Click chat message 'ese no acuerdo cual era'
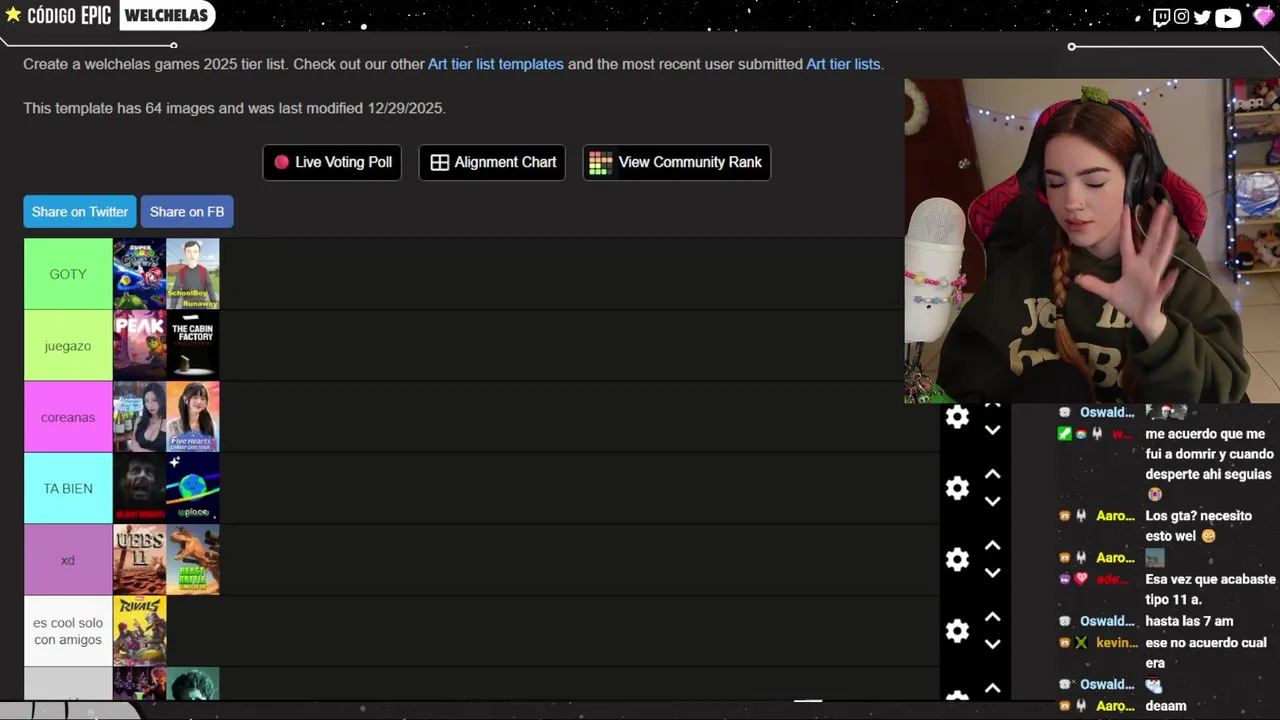This screenshot has width=1280, height=720. point(1206,653)
